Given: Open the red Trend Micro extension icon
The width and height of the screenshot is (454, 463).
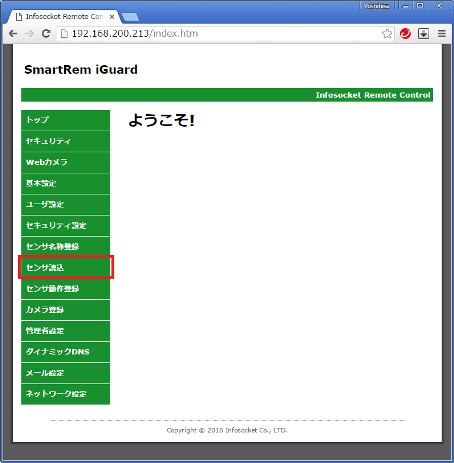Looking at the screenshot, I should click(x=405, y=34).
